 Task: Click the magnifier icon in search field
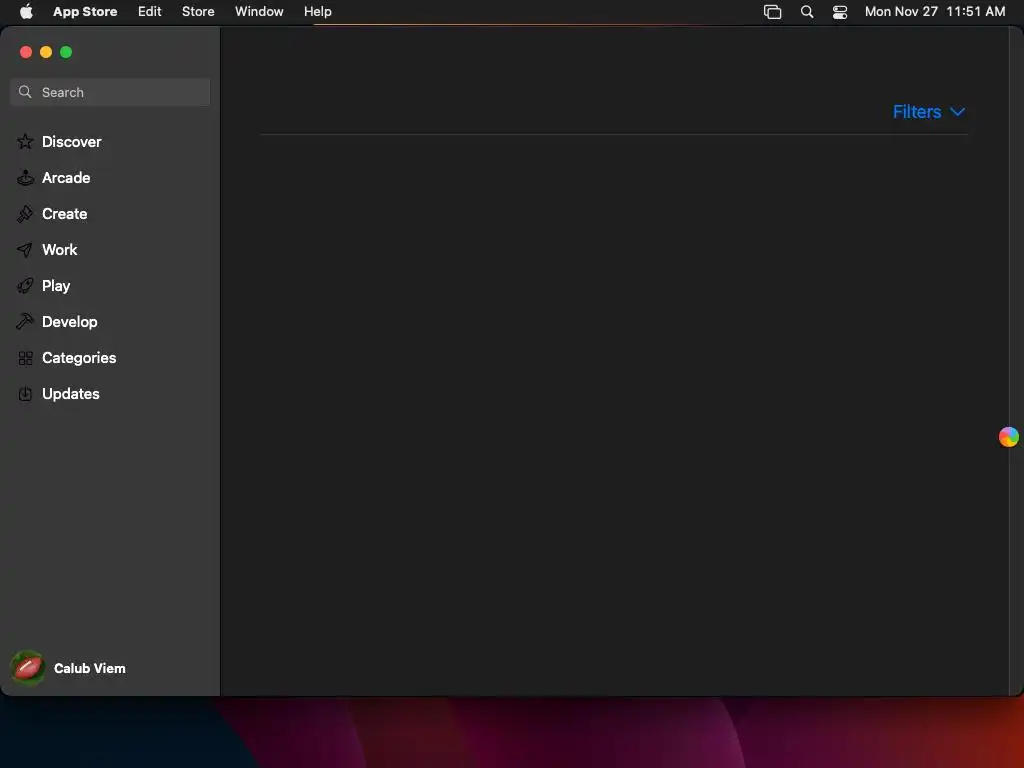[25, 92]
